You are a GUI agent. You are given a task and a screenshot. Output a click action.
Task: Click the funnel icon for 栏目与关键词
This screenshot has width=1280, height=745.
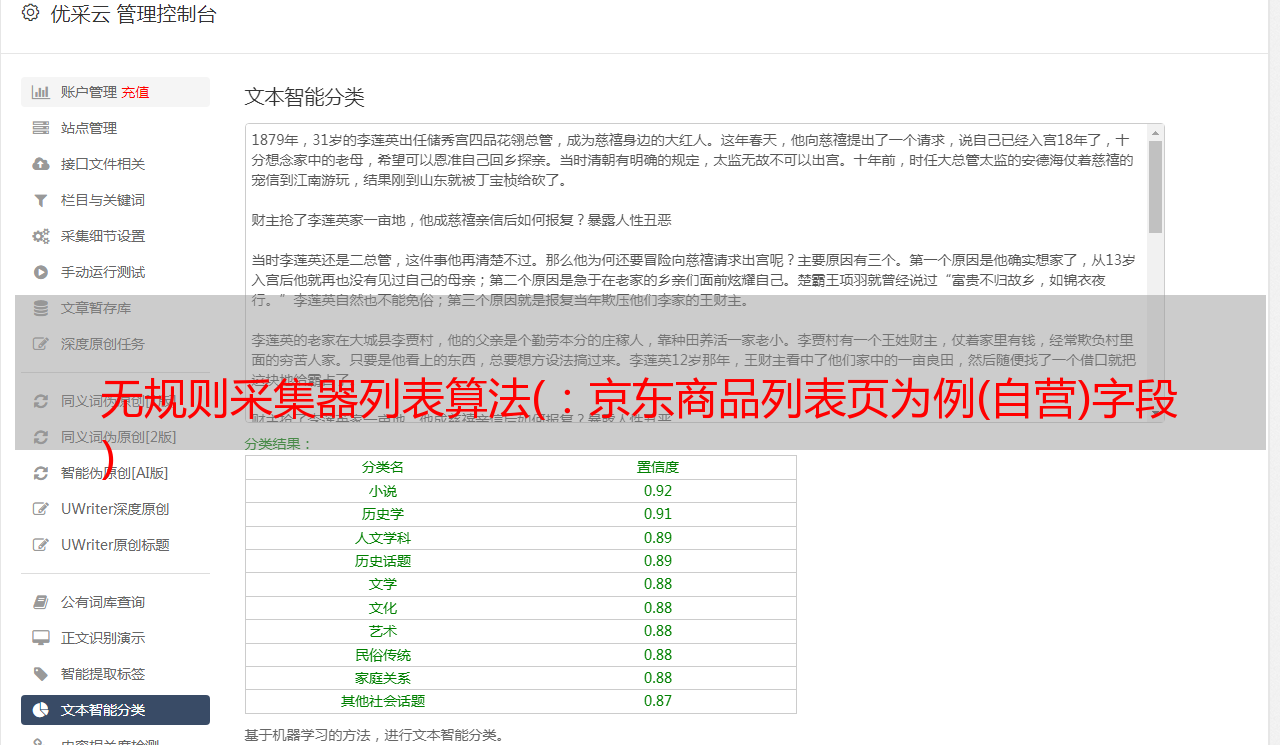41,200
